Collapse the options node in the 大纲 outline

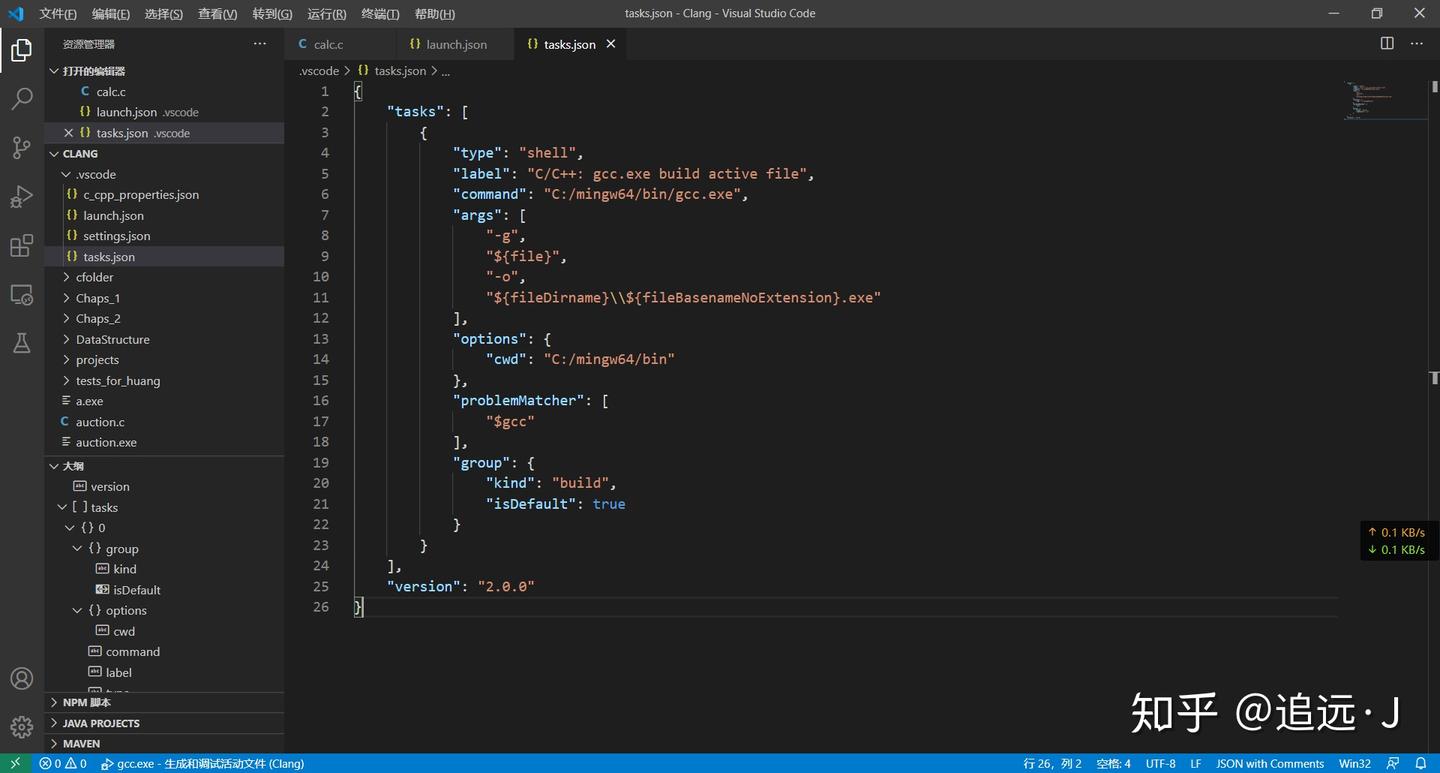pos(77,610)
